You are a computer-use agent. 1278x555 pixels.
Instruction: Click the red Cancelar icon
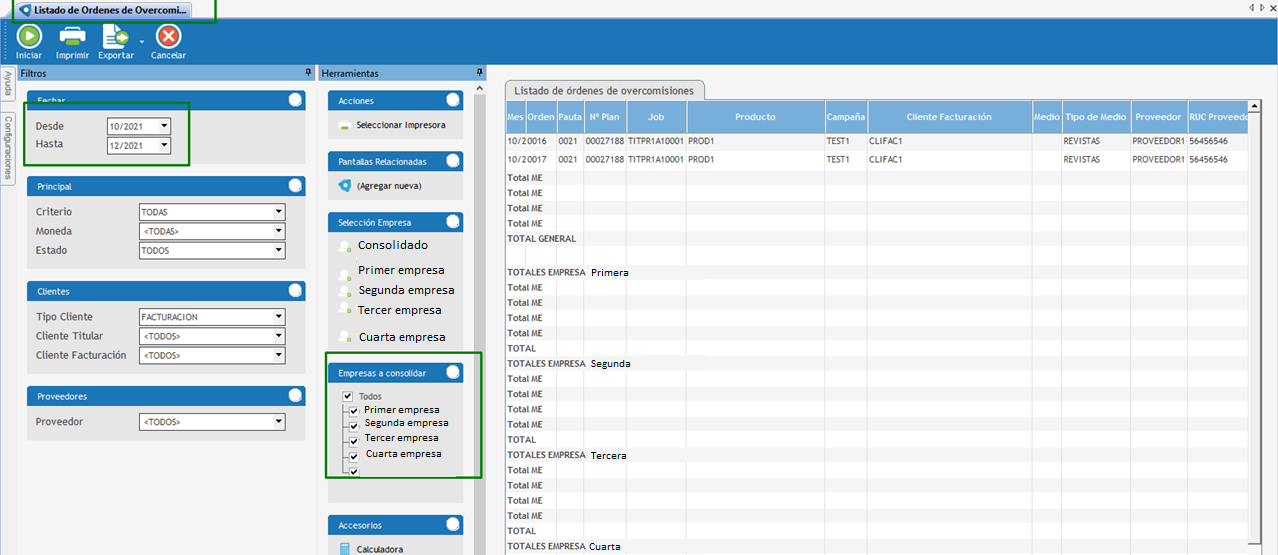pyautogui.click(x=169, y=36)
